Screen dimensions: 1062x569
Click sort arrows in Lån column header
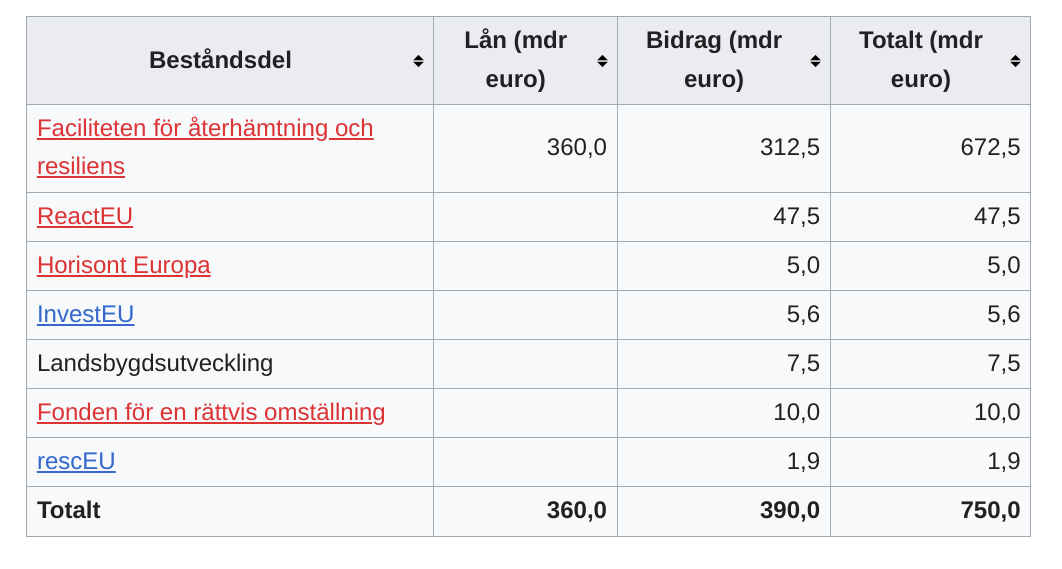pos(602,61)
